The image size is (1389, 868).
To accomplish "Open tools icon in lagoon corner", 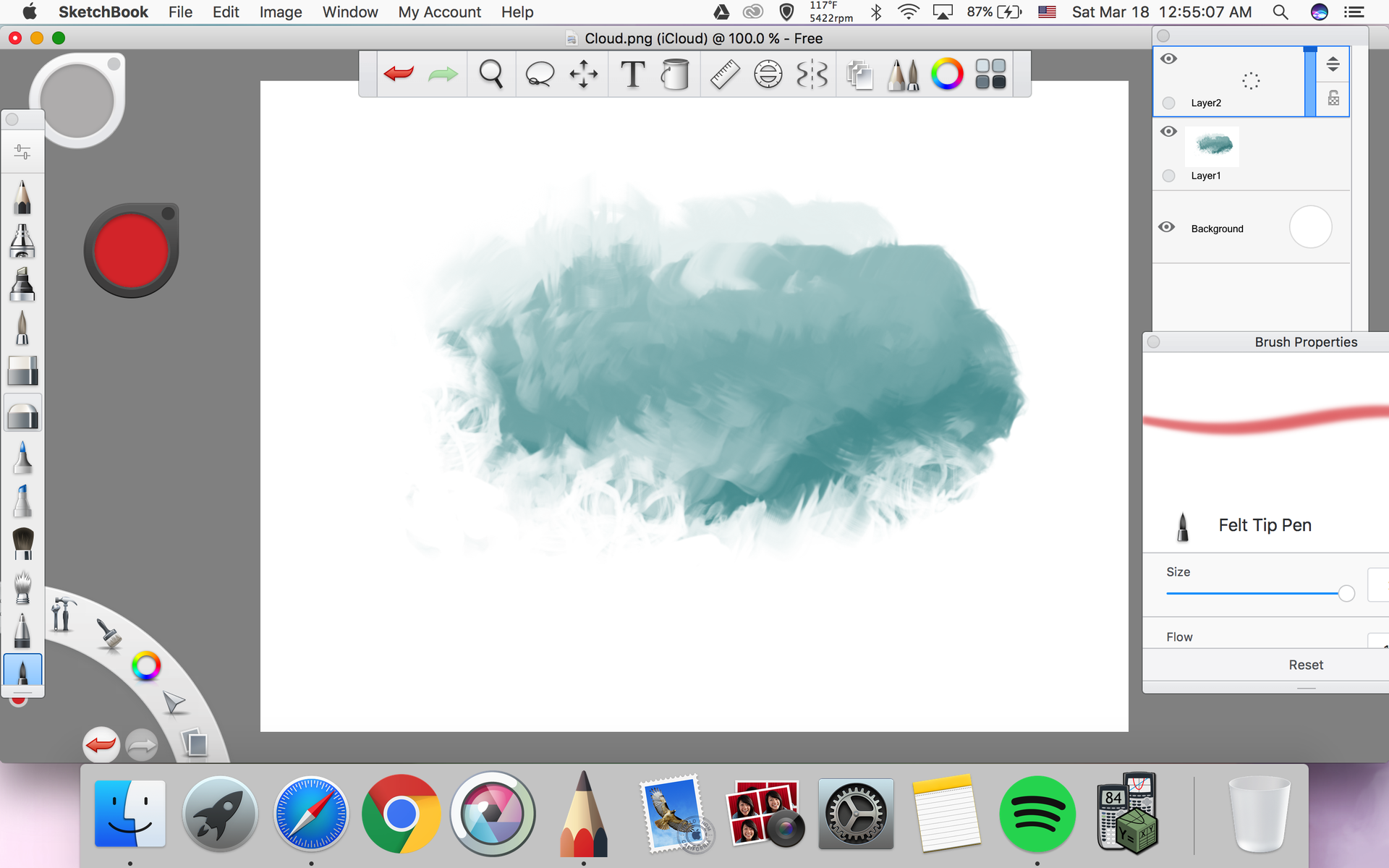I will click(63, 615).
